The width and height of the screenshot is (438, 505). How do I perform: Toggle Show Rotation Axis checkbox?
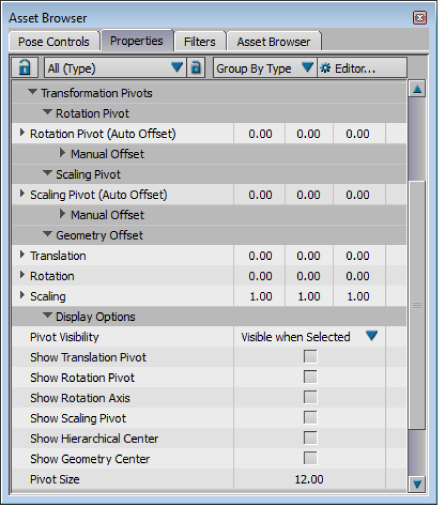310,397
